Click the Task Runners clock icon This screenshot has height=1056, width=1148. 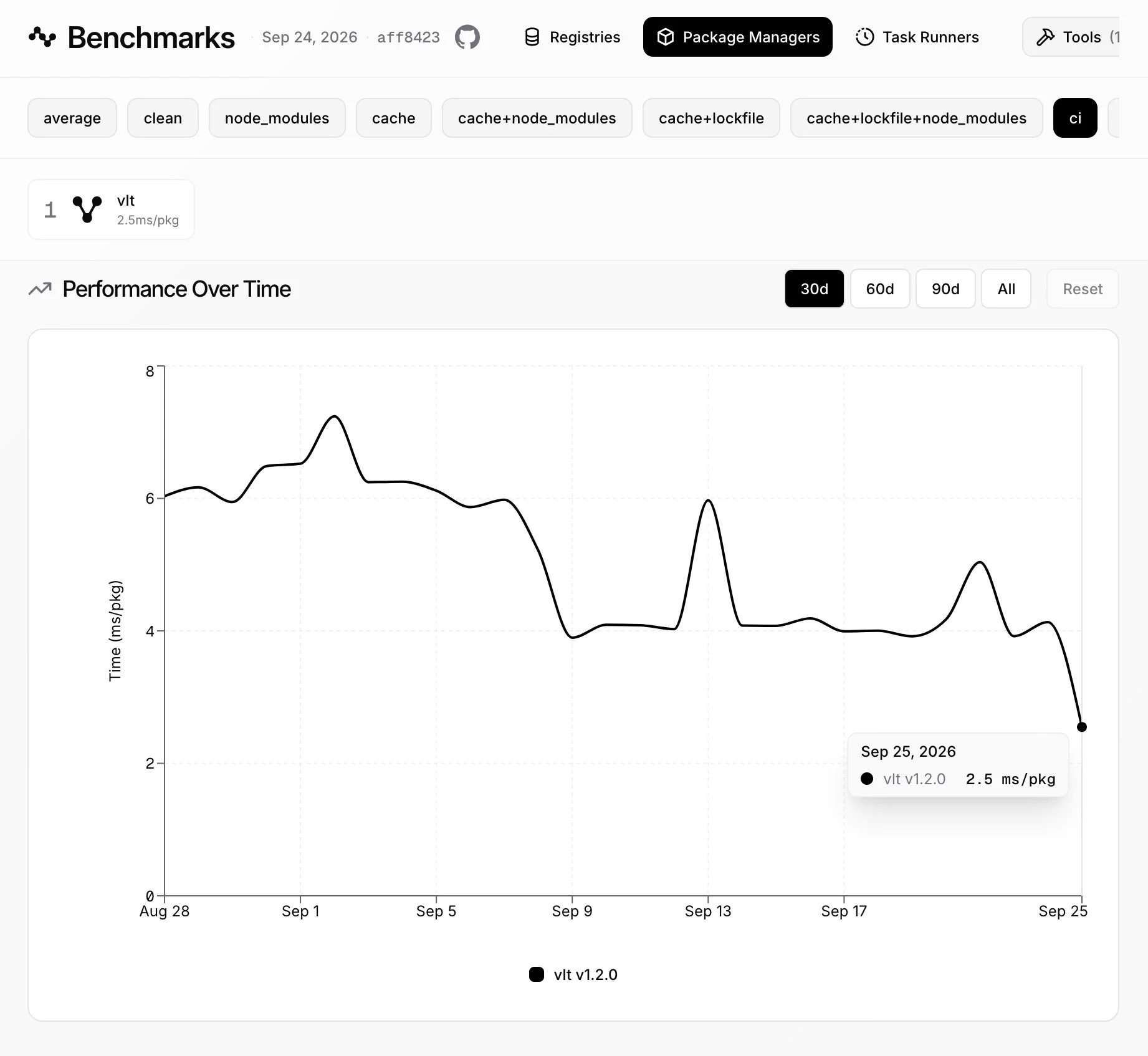pyautogui.click(x=865, y=37)
